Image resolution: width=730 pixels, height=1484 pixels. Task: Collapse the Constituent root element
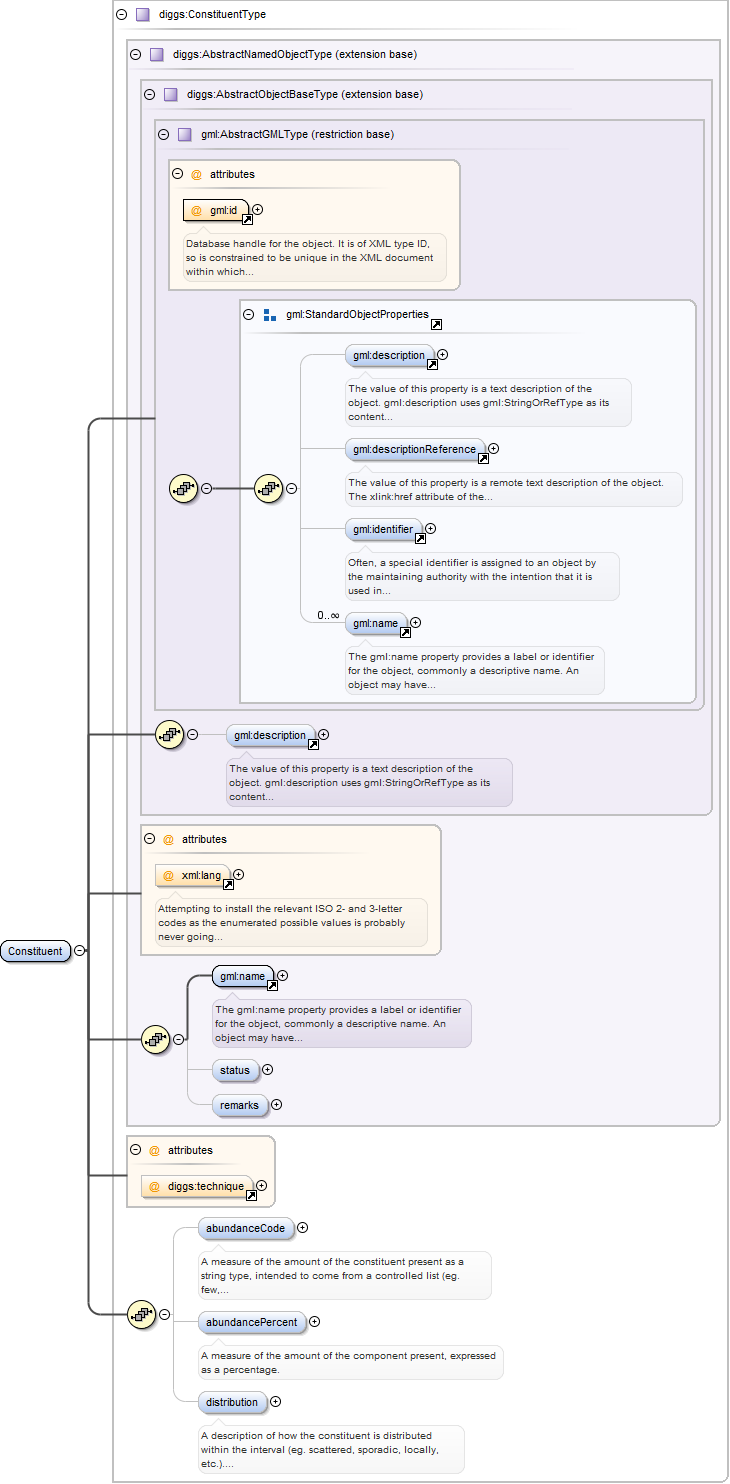80,951
